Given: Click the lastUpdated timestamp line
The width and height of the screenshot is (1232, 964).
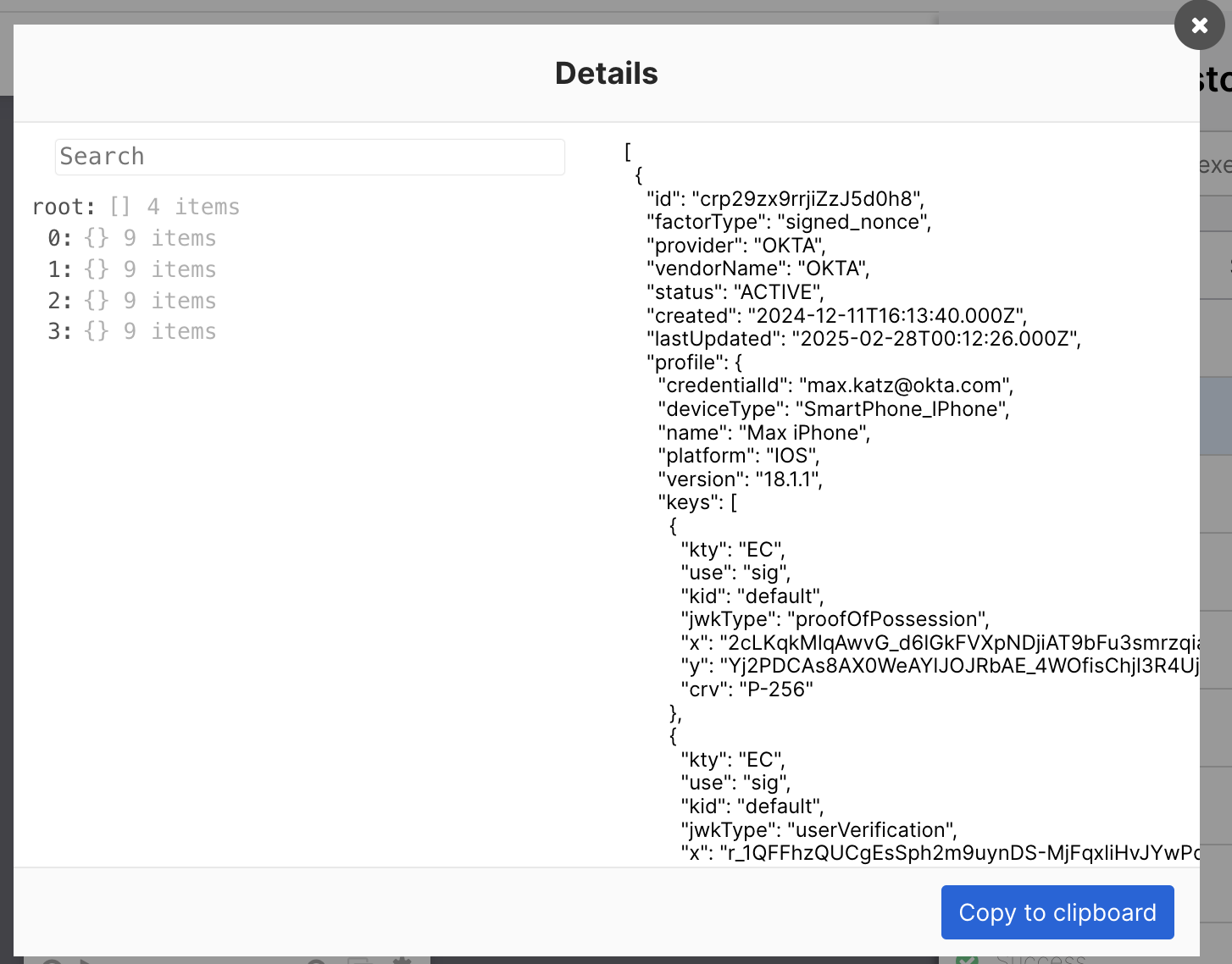Looking at the screenshot, I should (863, 339).
